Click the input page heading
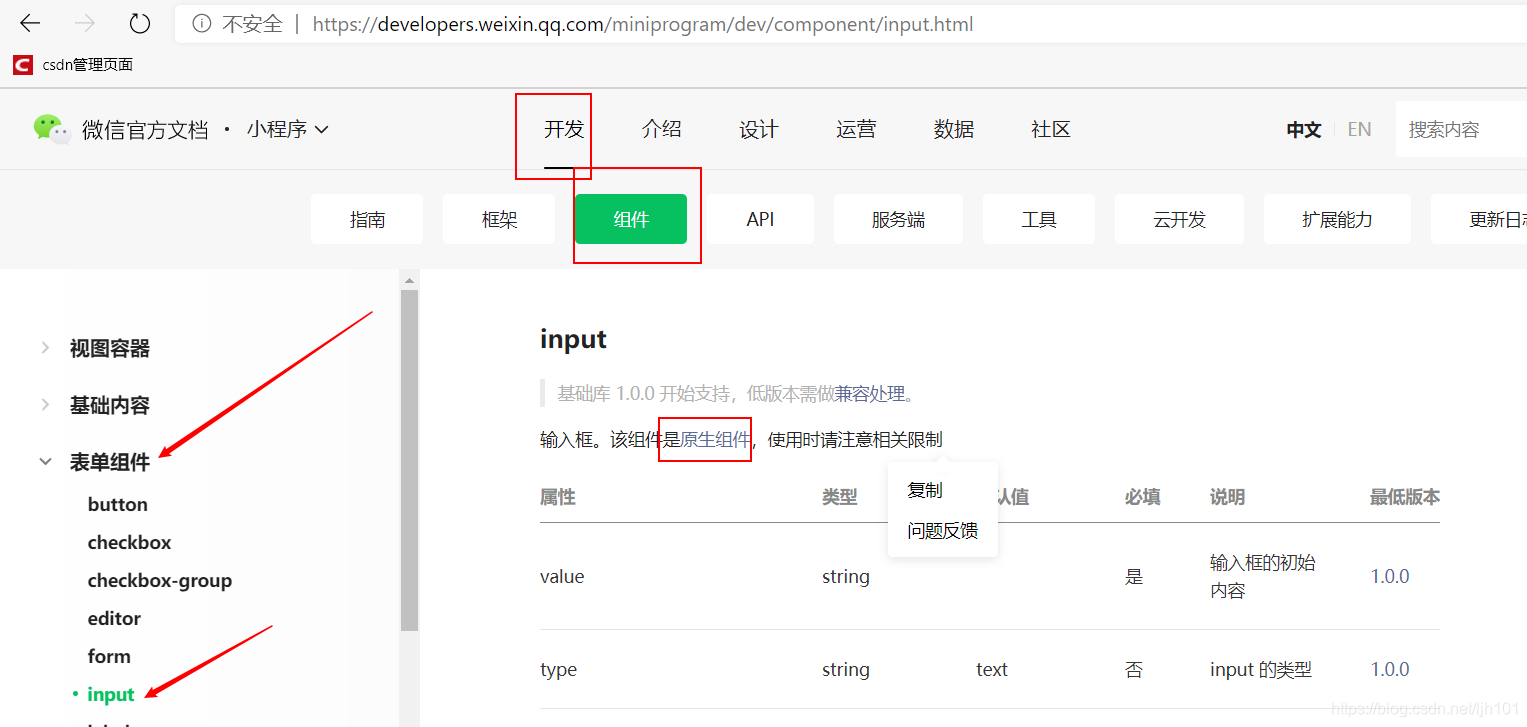Image resolution: width=1527 pixels, height=727 pixels. click(574, 339)
